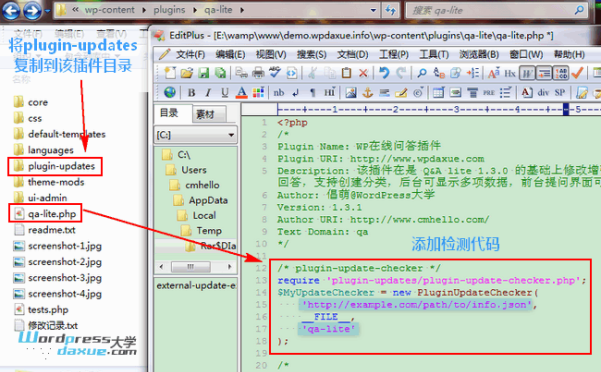Expand the Explorer address bar dropdown arrow
Viewport: 601px width, 372px height.
373,10
